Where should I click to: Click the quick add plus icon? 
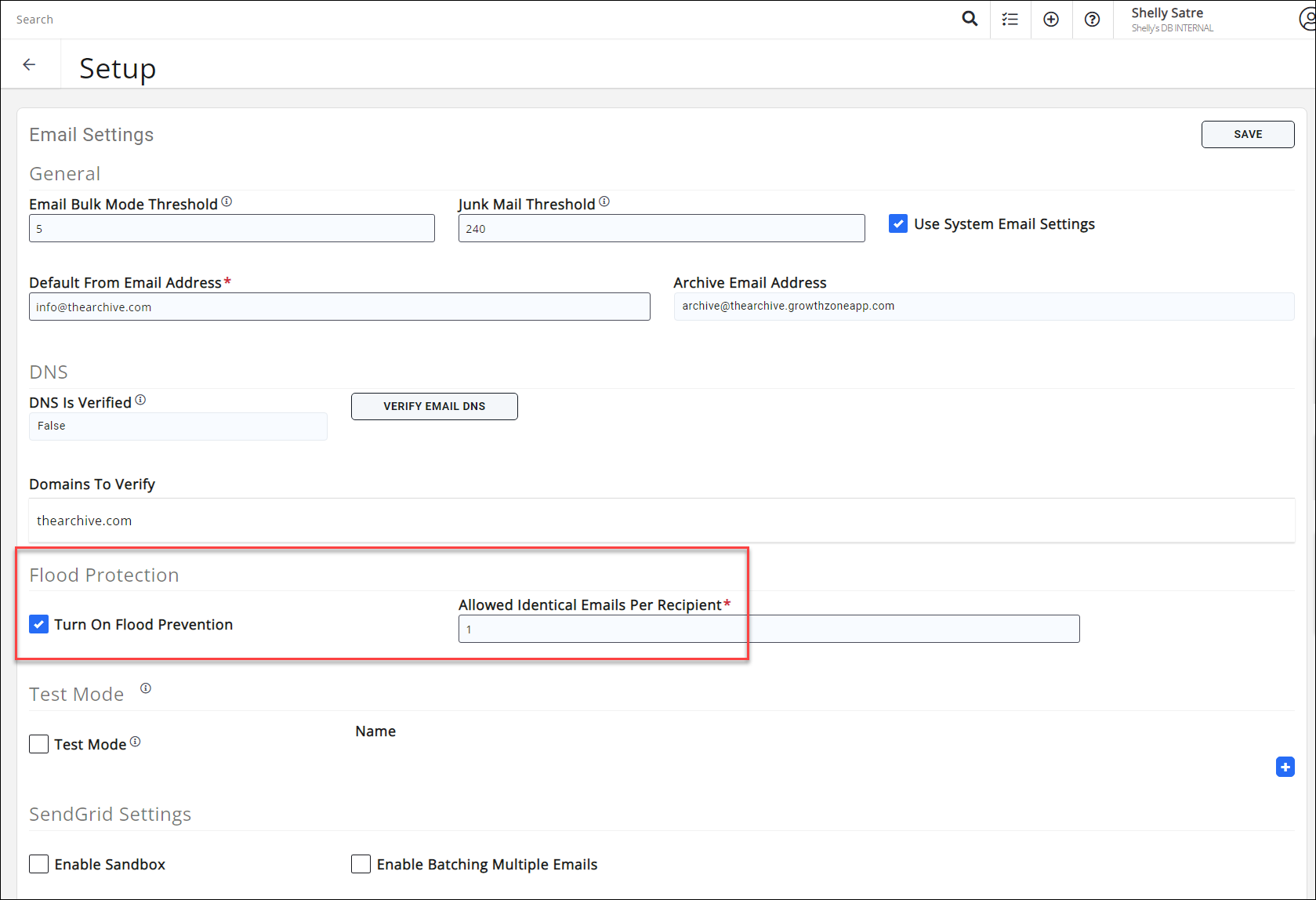[x=1051, y=20]
